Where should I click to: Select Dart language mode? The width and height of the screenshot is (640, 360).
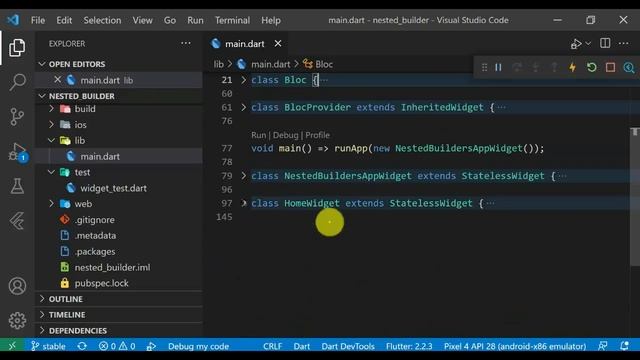pos(302,346)
